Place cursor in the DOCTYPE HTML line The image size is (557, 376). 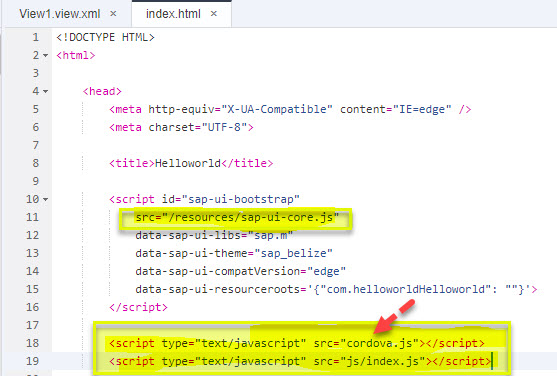pos(106,37)
